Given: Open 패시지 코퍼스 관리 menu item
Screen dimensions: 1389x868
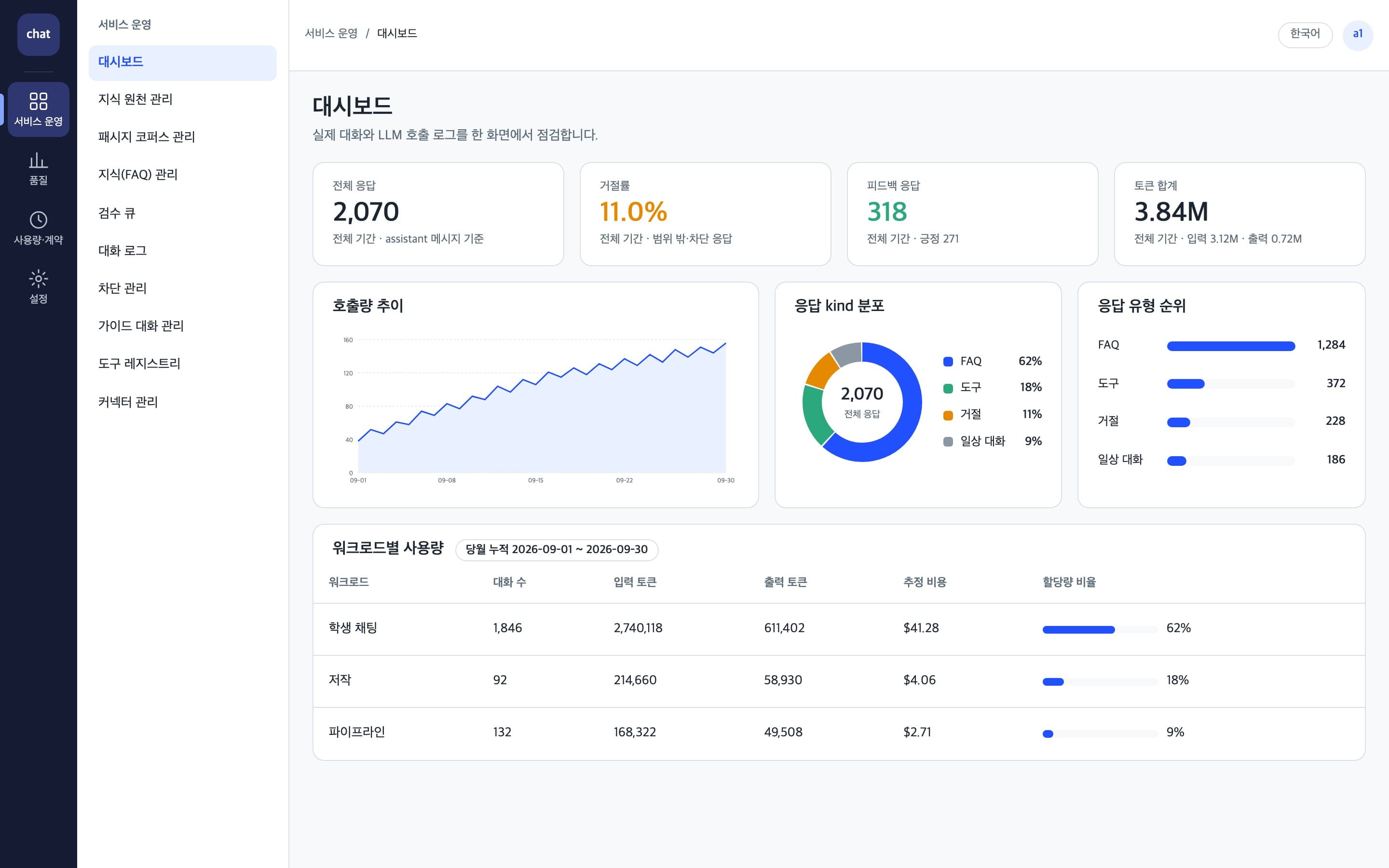Looking at the screenshot, I should tap(182, 137).
